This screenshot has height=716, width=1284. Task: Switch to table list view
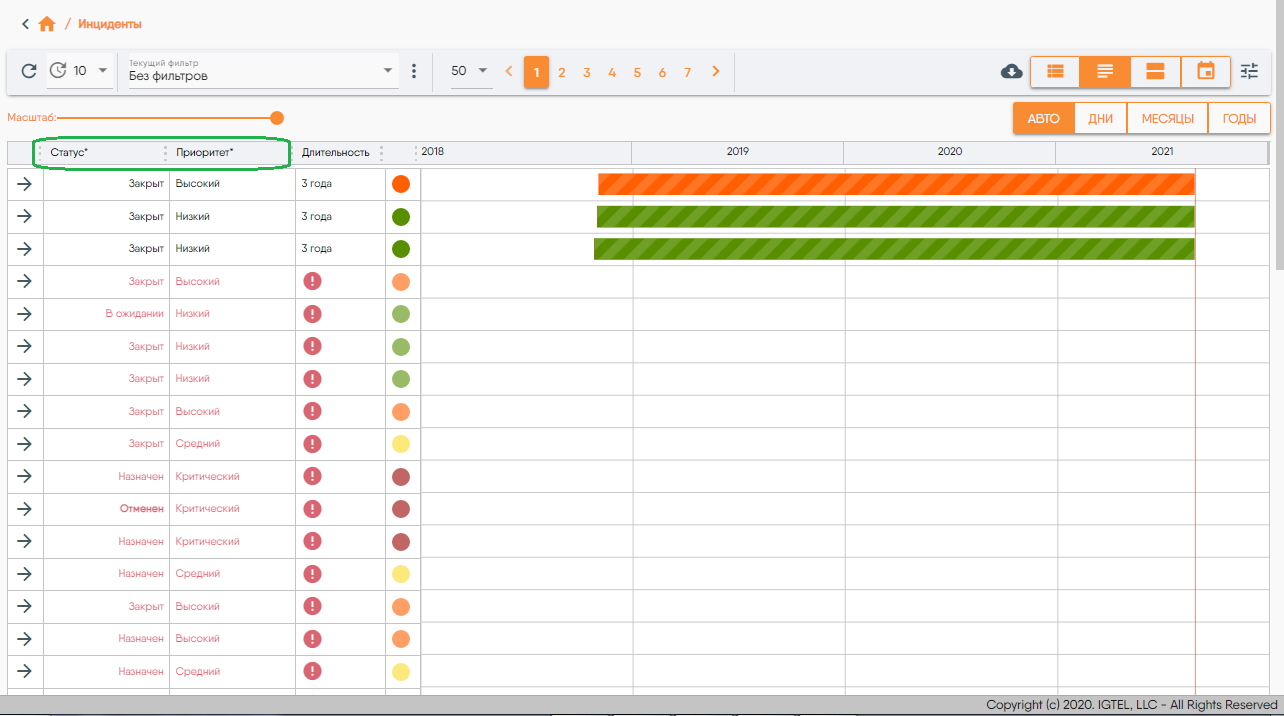coord(1055,71)
